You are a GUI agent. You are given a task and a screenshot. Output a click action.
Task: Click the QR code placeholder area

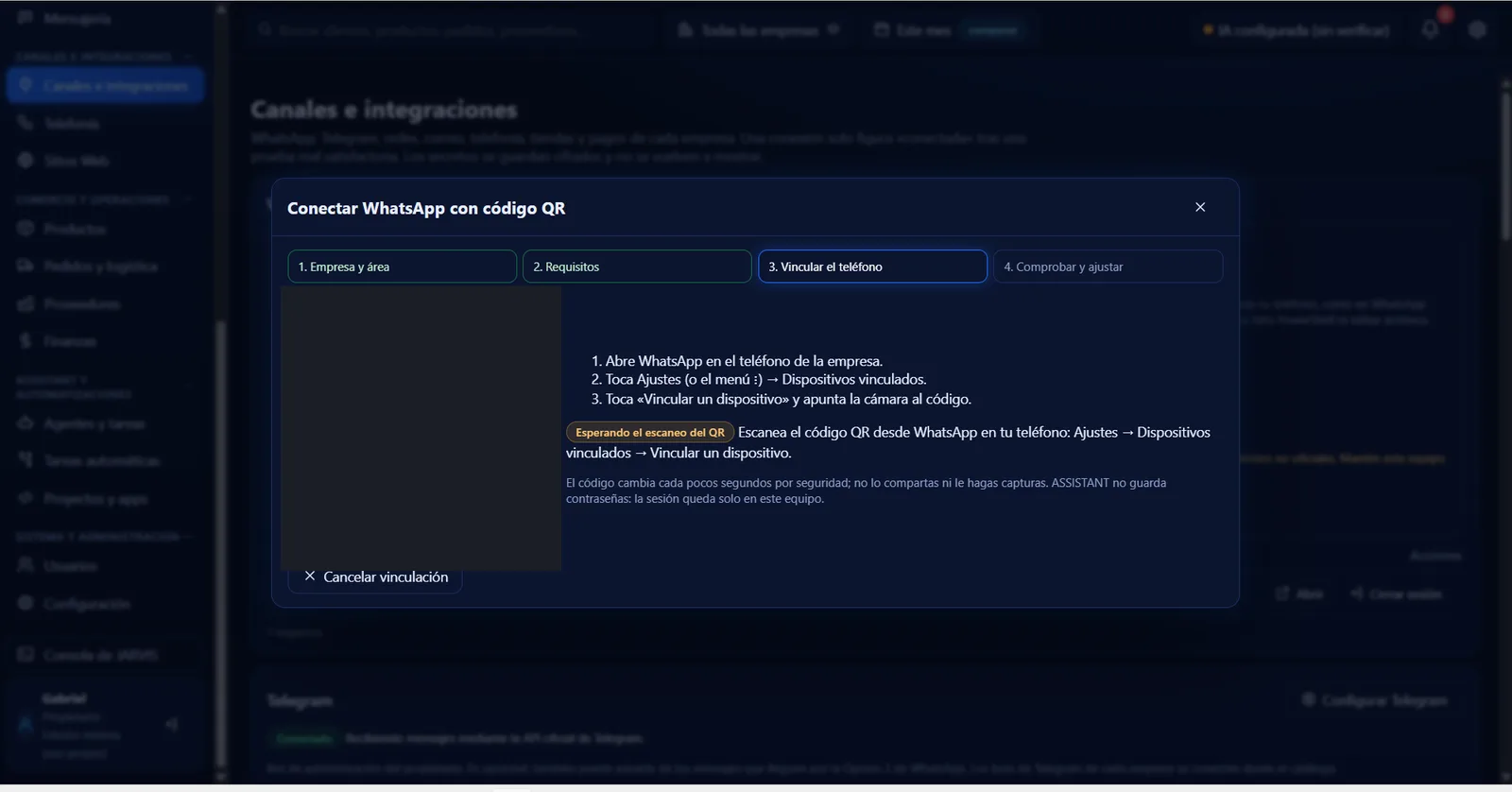(x=421, y=427)
